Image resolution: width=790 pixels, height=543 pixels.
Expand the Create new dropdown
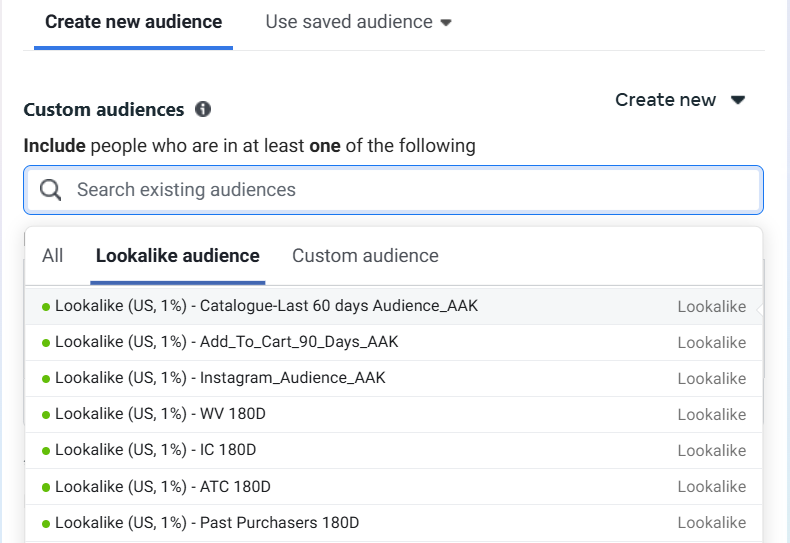[680, 100]
